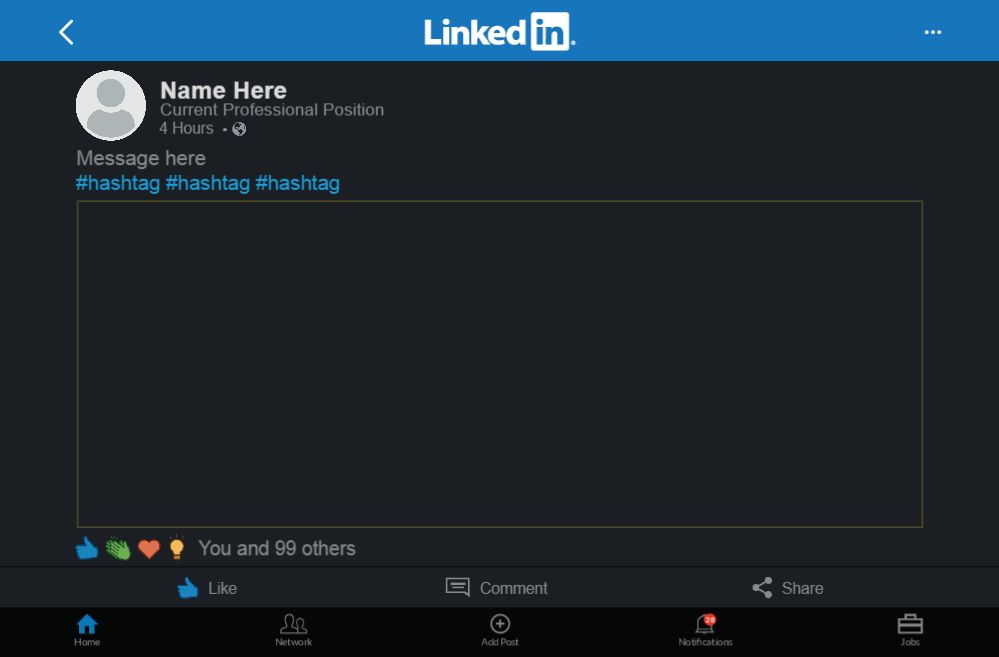Open the post image area
The height and width of the screenshot is (657, 999).
(x=499, y=364)
